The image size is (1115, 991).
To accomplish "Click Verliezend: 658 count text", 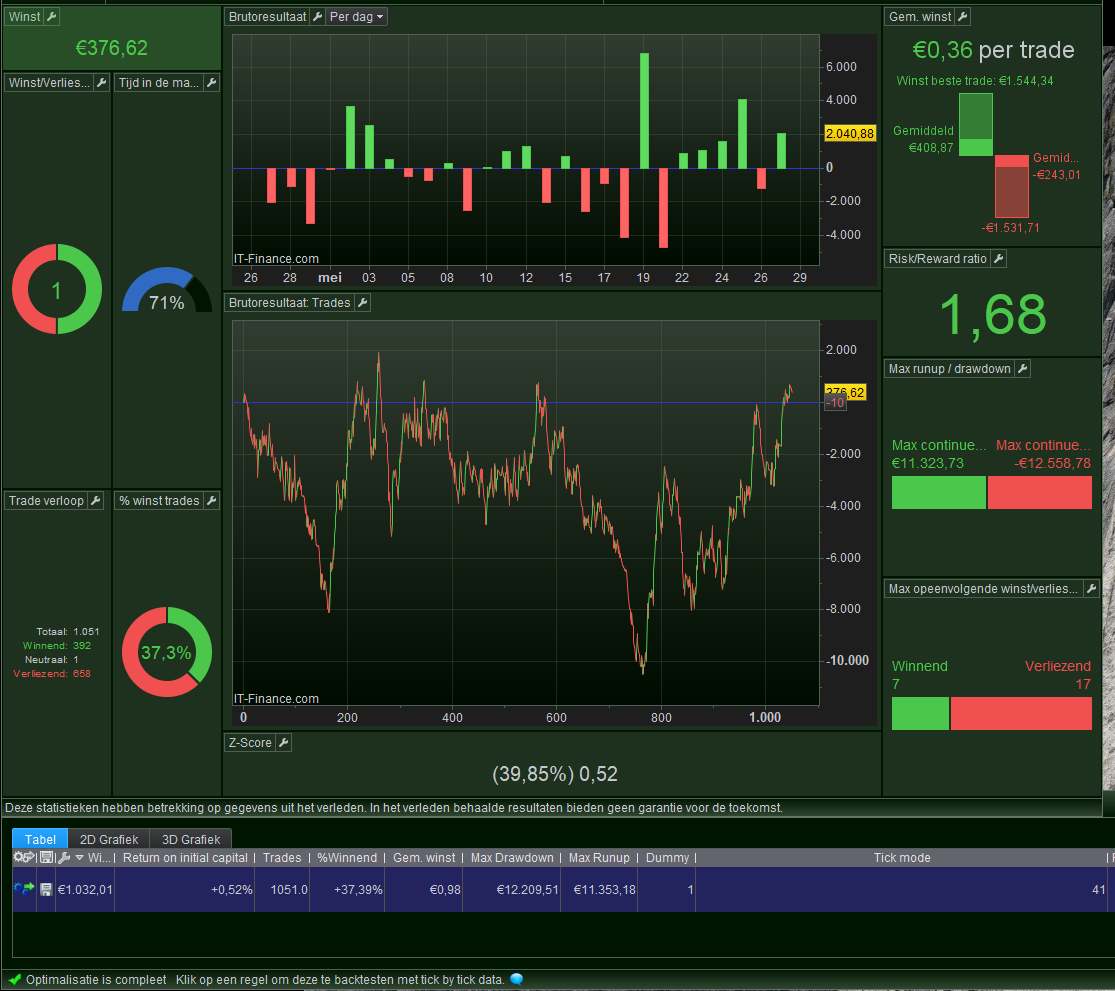I will [52, 673].
